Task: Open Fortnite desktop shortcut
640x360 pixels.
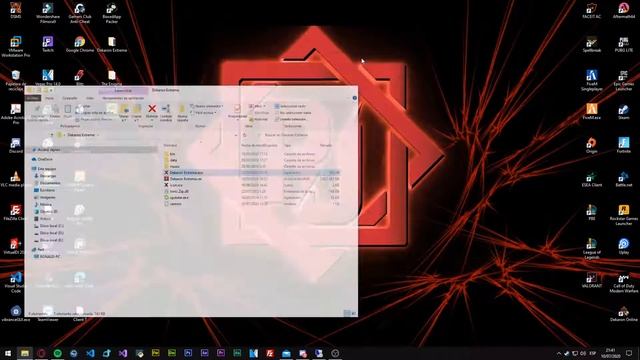Action: point(623,145)
